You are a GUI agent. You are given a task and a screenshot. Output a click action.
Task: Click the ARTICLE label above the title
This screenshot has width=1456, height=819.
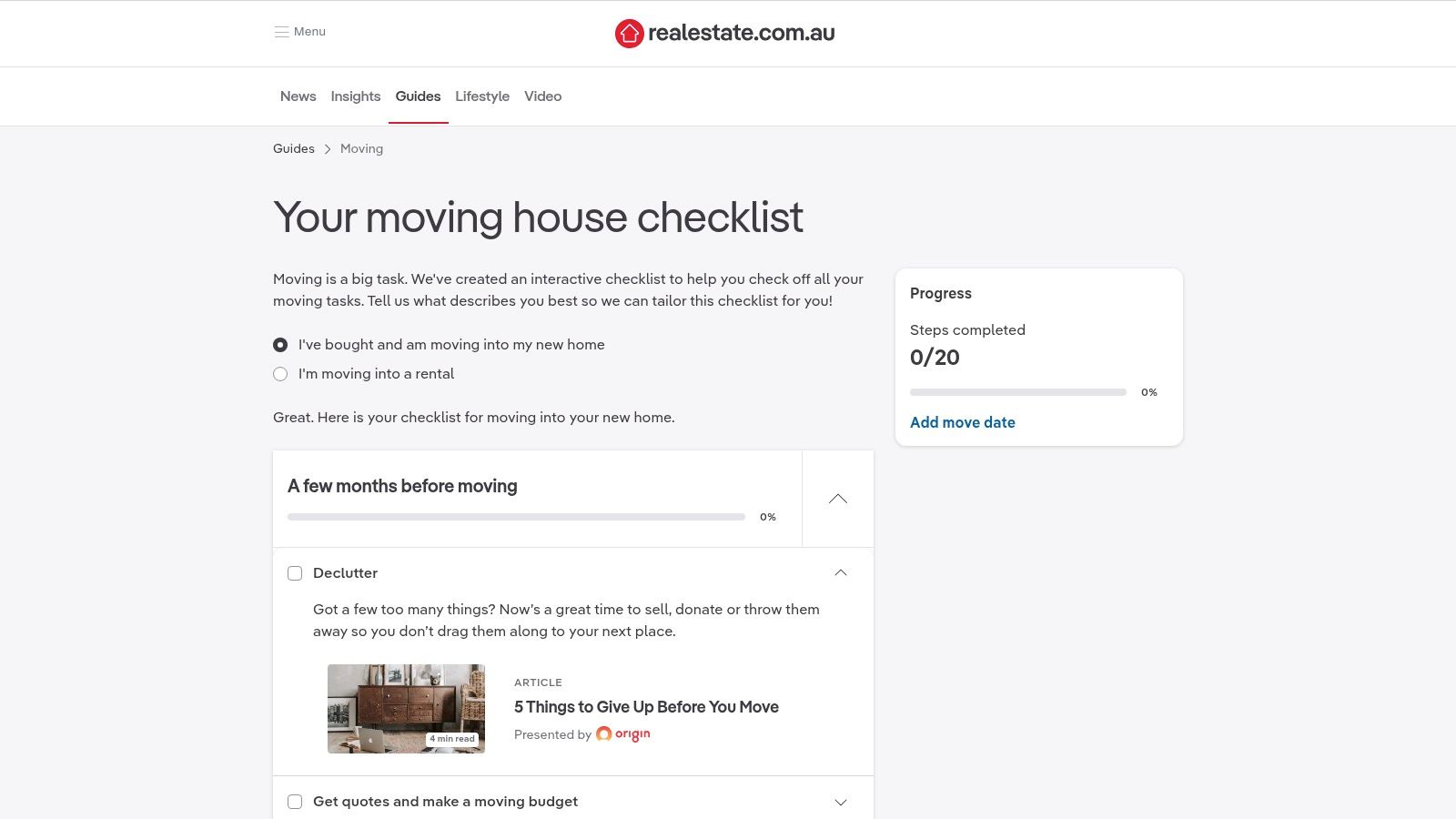coord(538,682)
